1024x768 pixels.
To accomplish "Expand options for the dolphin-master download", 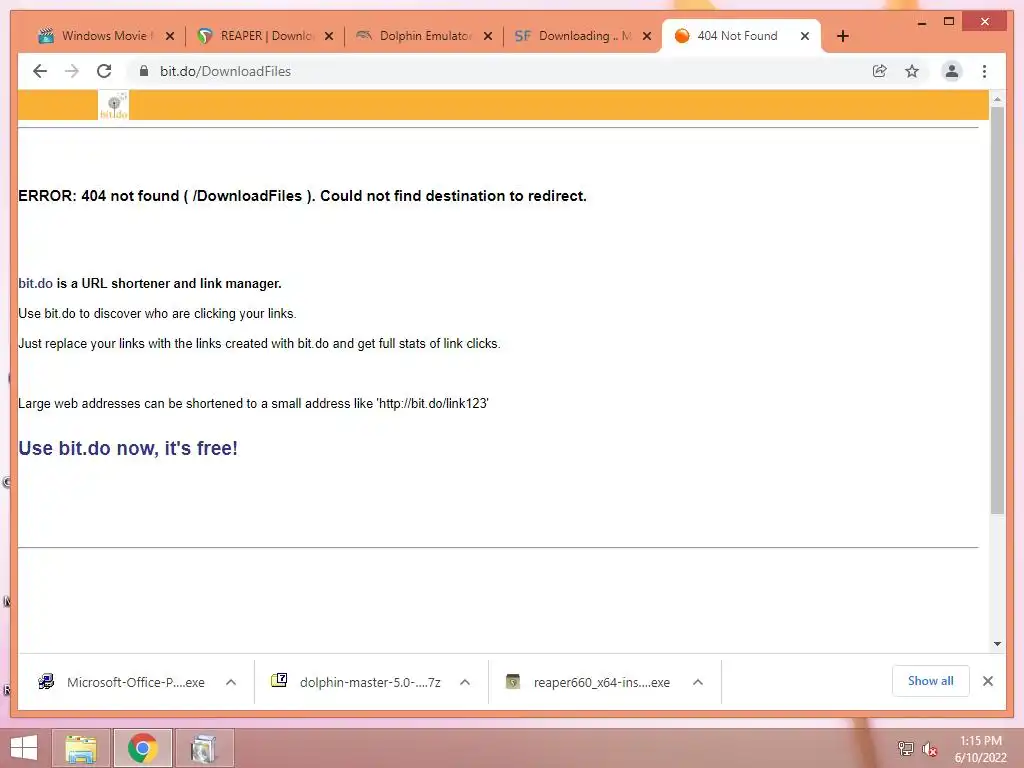I will [464, 682].
